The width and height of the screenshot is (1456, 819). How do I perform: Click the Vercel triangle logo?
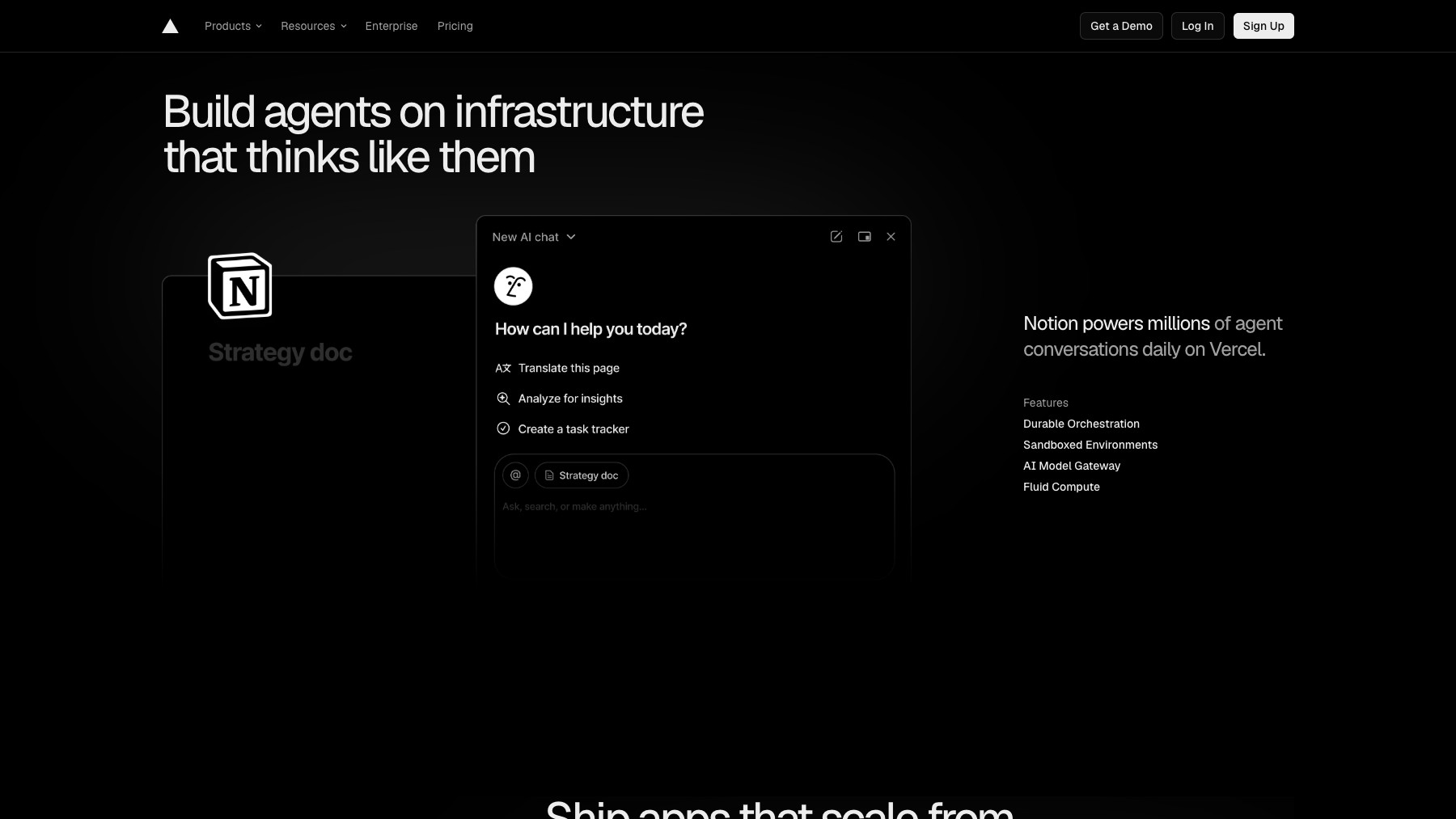point(170,26)
